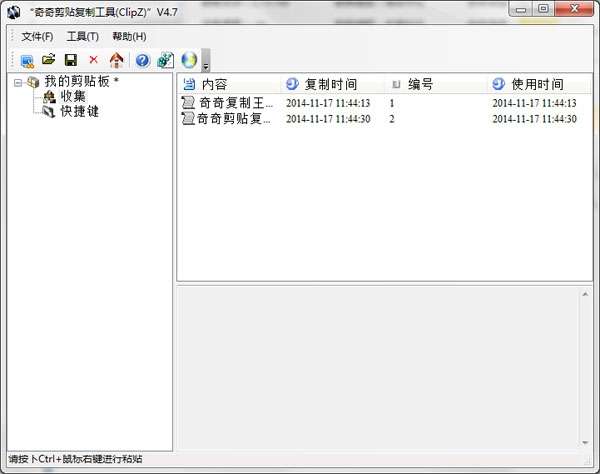Viewport: 600px width, 474px height.
Task: Click the globe toolbar icon
Action: click(189, 60)
